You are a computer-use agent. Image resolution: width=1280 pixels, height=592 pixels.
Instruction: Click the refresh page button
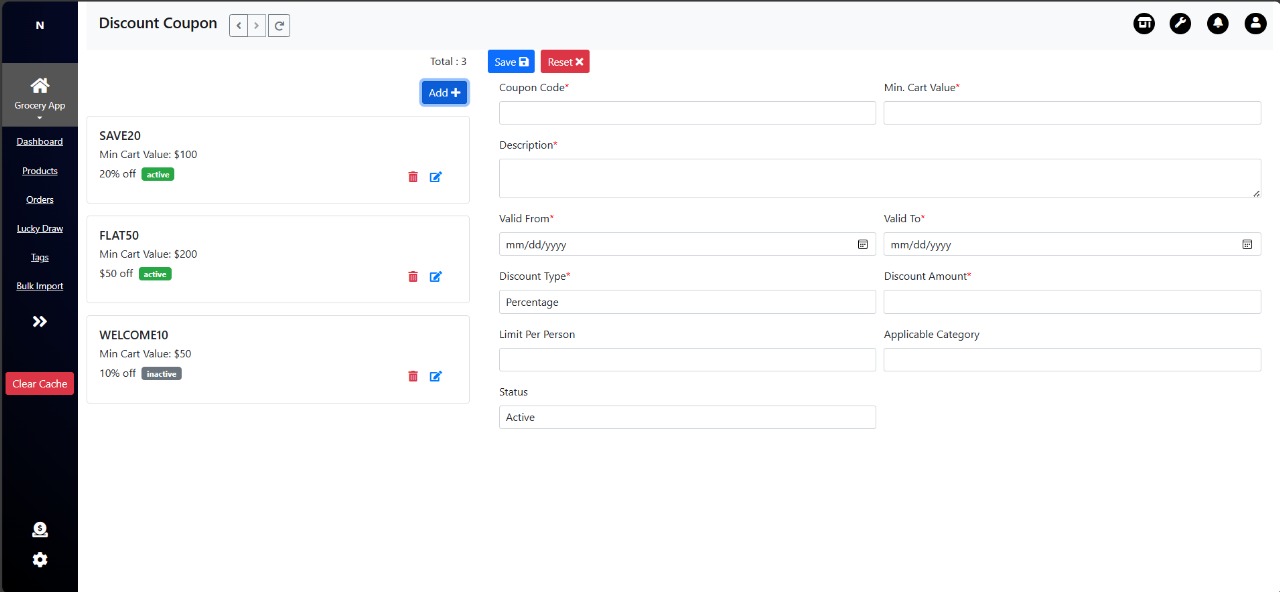pos(280,25)
